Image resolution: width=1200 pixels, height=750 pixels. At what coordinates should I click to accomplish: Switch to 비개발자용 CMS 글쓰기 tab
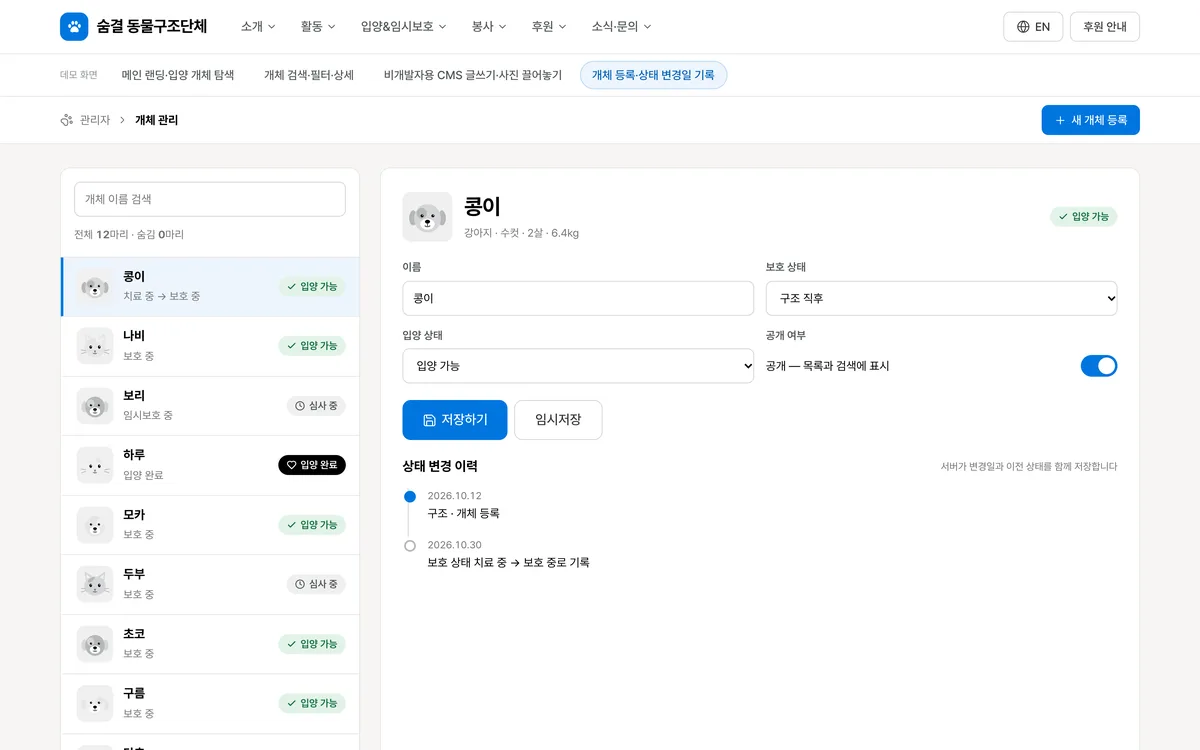point(473,75)
